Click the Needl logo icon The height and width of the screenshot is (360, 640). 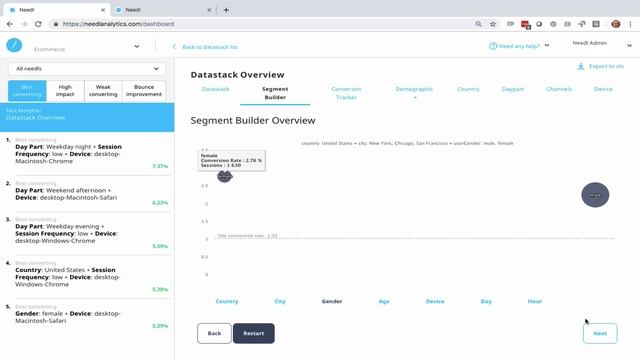coord(14,45)
